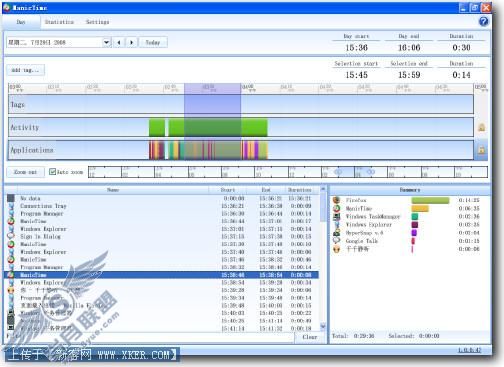504x367 pixels.
Task: Select HyperSnap entry in Summary
Action: [408, 233]
